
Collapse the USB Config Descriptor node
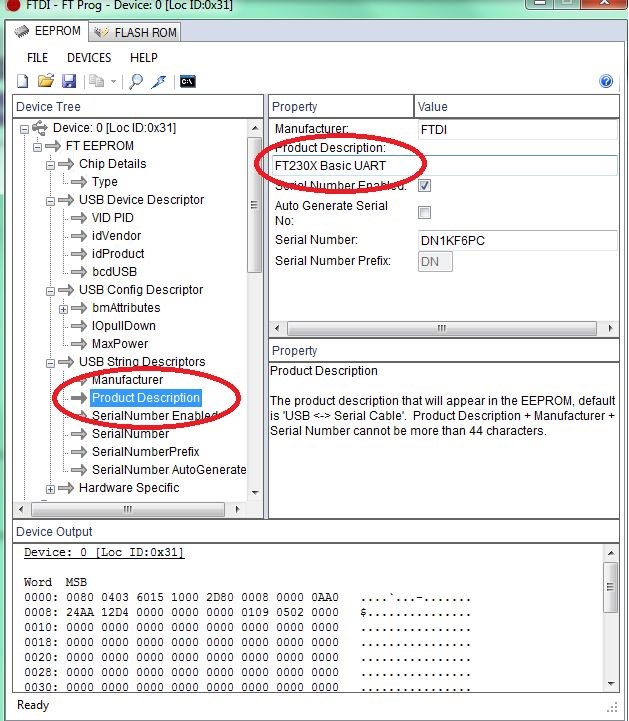51,291
